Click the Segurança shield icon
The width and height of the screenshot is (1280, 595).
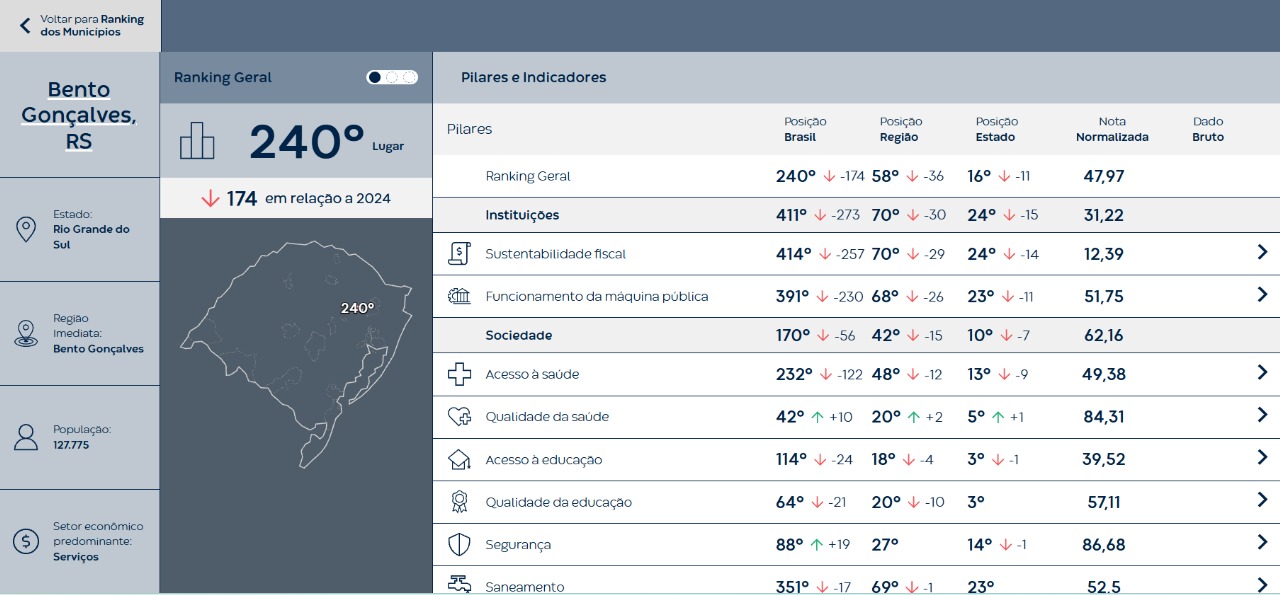pos(459,545)
